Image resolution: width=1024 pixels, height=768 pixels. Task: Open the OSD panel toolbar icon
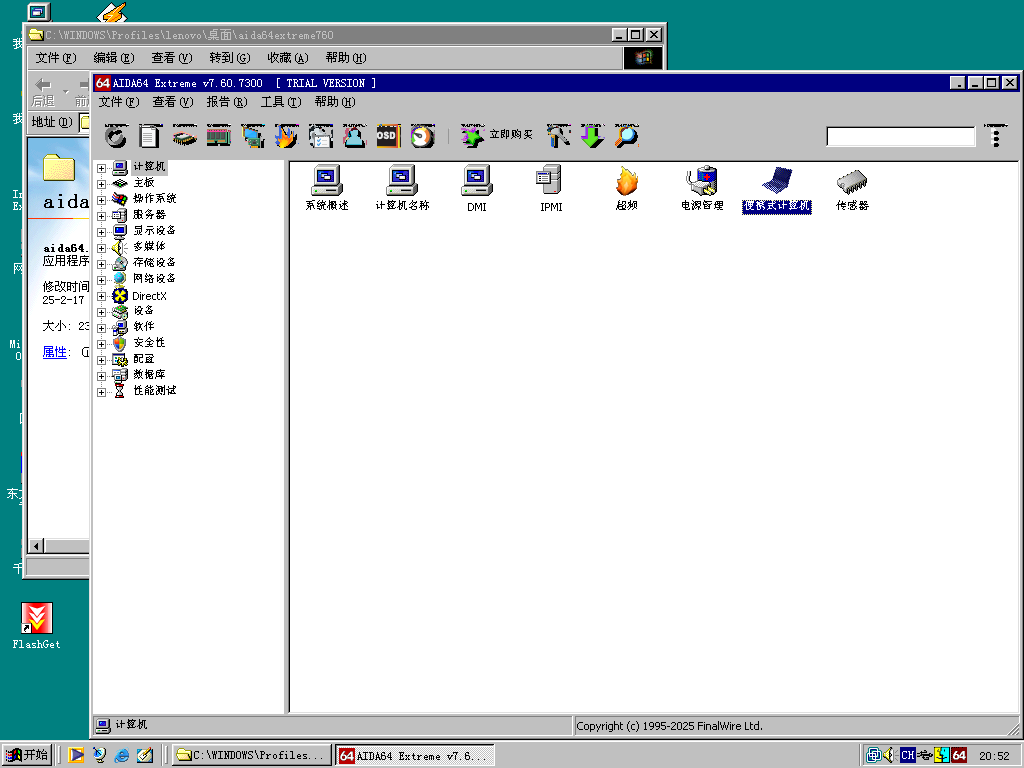(x=389, y=136)
